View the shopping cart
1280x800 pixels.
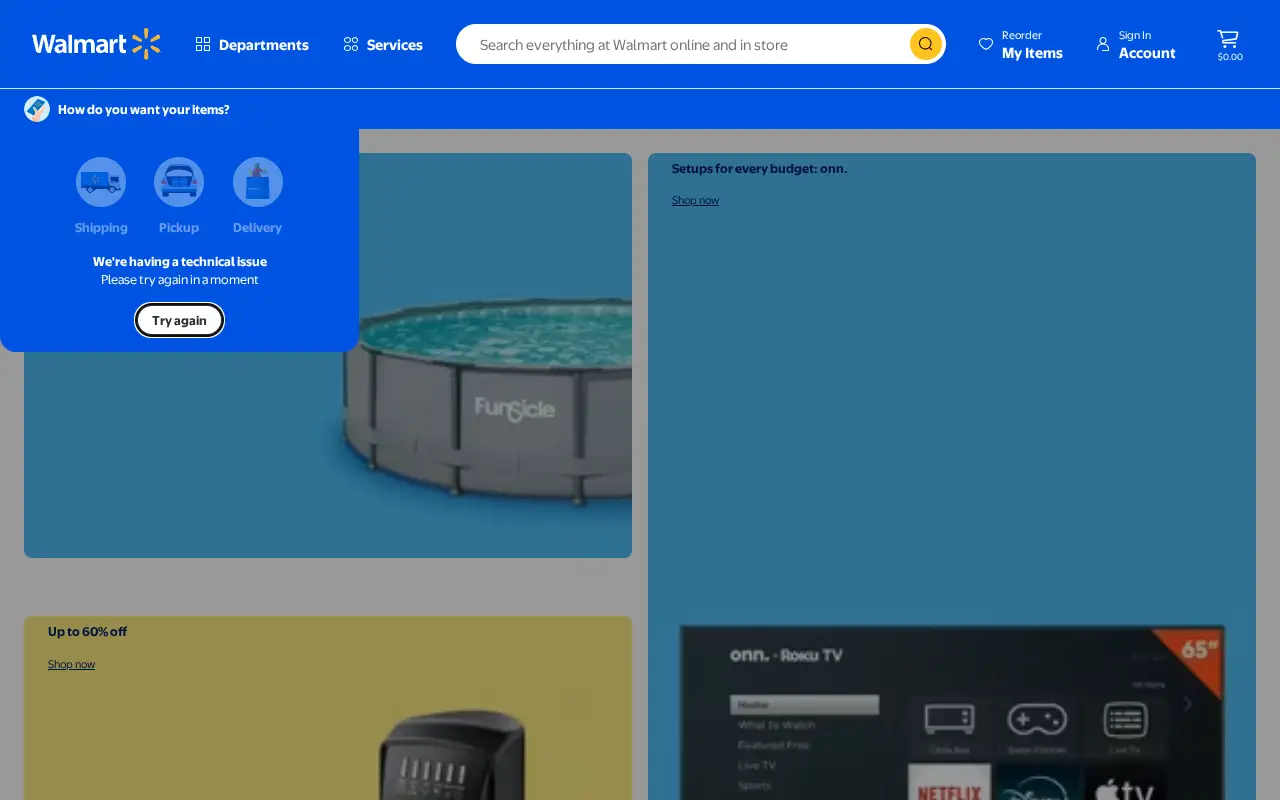click(x=1229, y=45)
